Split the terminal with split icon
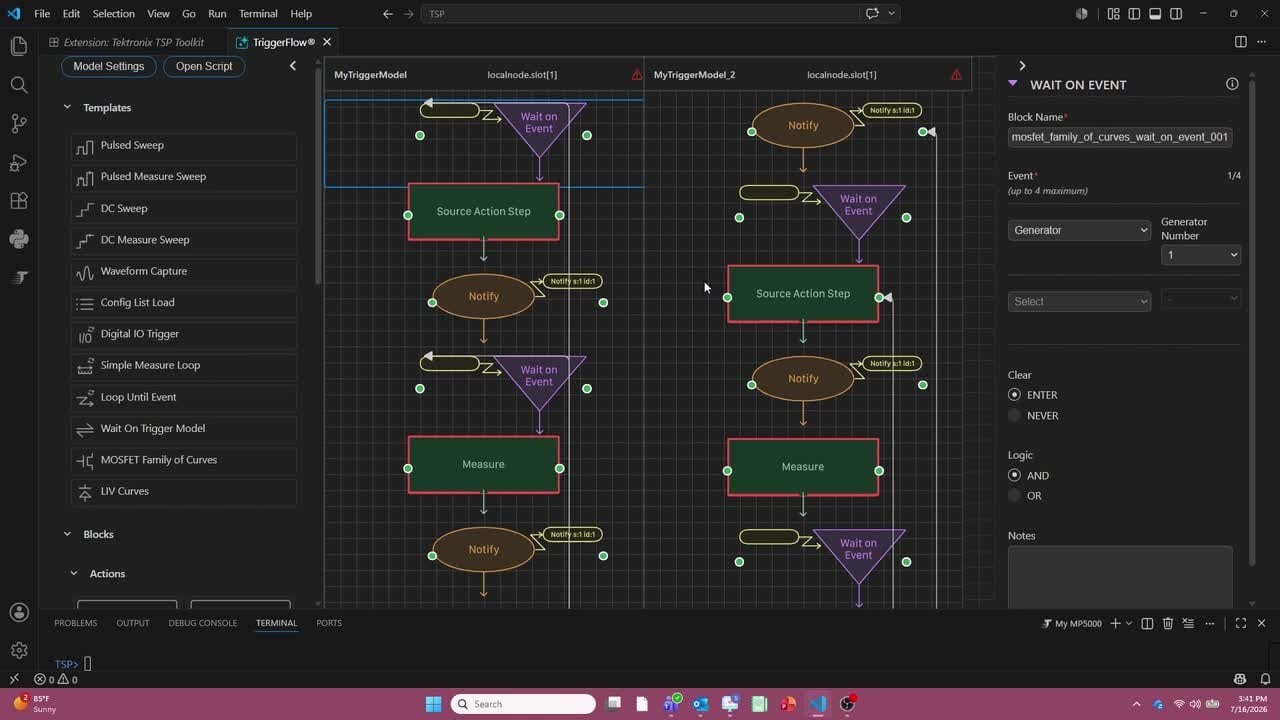Image resolution: width=1280 pixels, height=720 pixels. pyautogui.click(x=1147, y=623)
